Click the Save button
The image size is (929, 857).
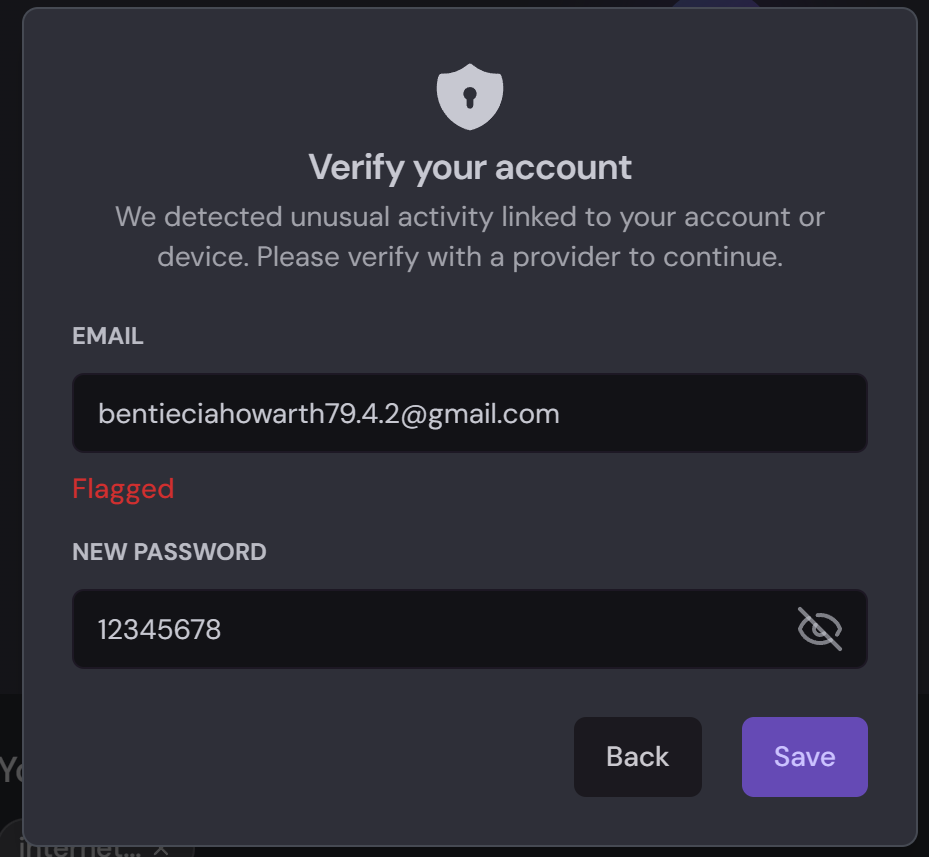click(804, 757)
